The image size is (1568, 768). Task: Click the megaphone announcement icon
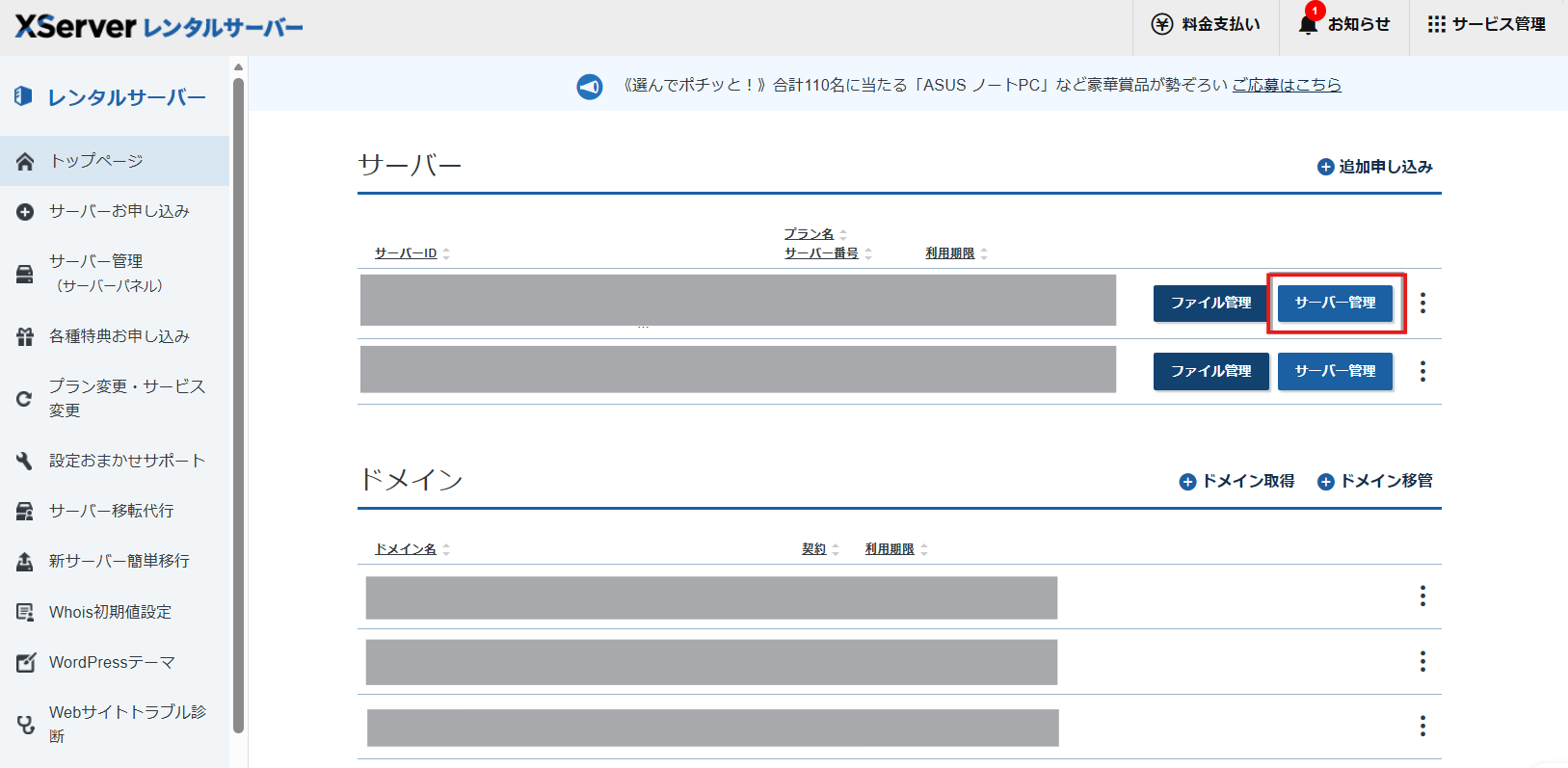click(x=590, y=86)
